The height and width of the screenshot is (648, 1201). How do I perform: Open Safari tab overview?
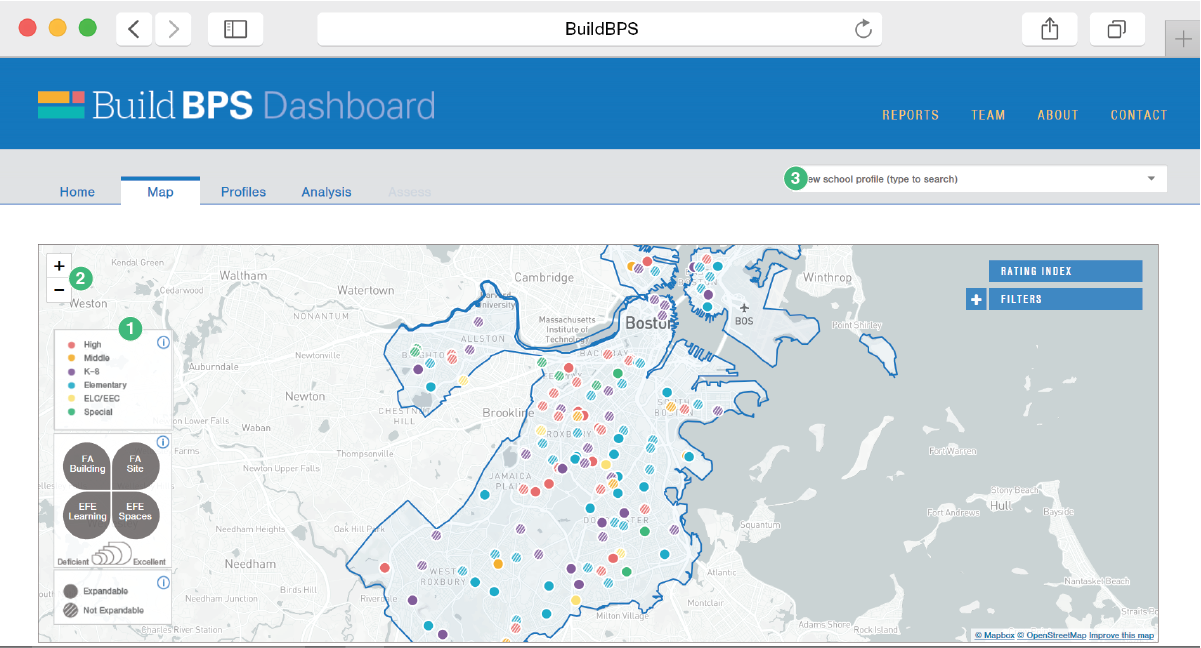(x=1116, y=29)
